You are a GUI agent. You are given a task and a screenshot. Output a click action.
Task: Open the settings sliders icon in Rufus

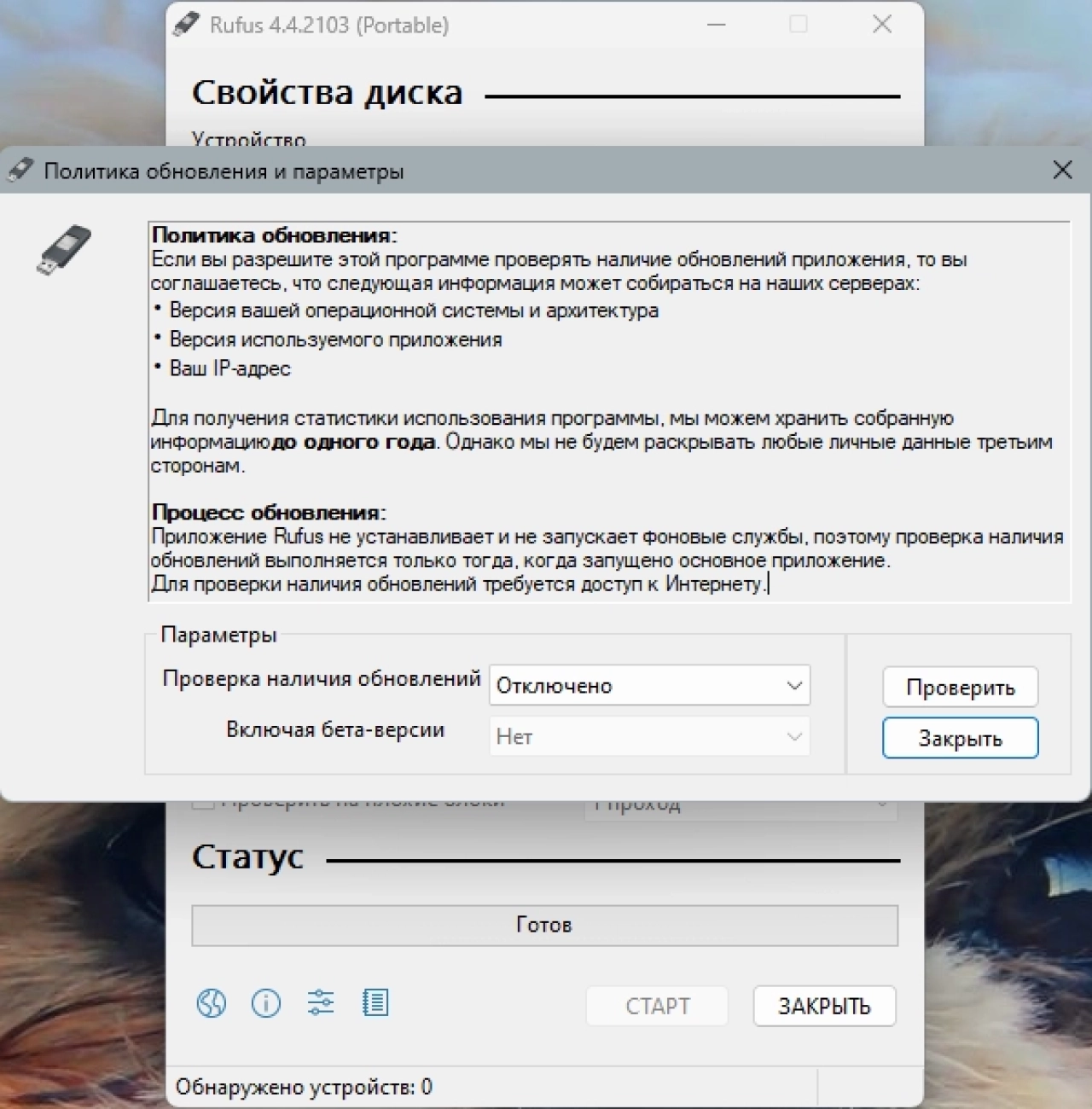tap(321, 1002)
